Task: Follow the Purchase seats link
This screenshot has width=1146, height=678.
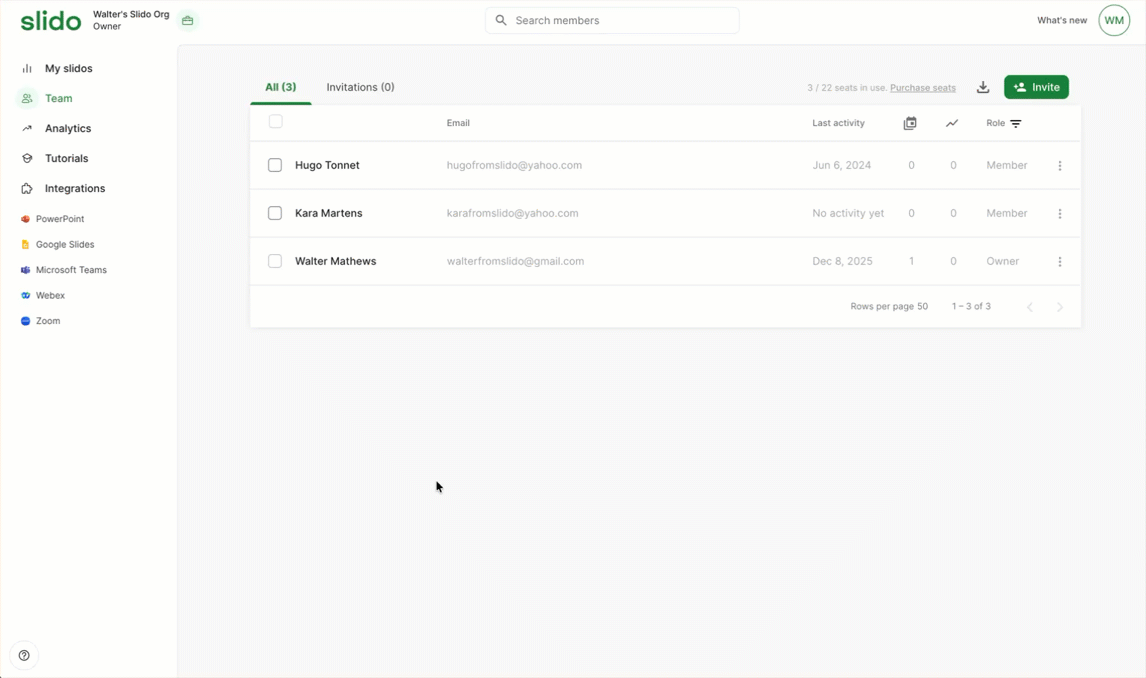Action: pos(922,88)
